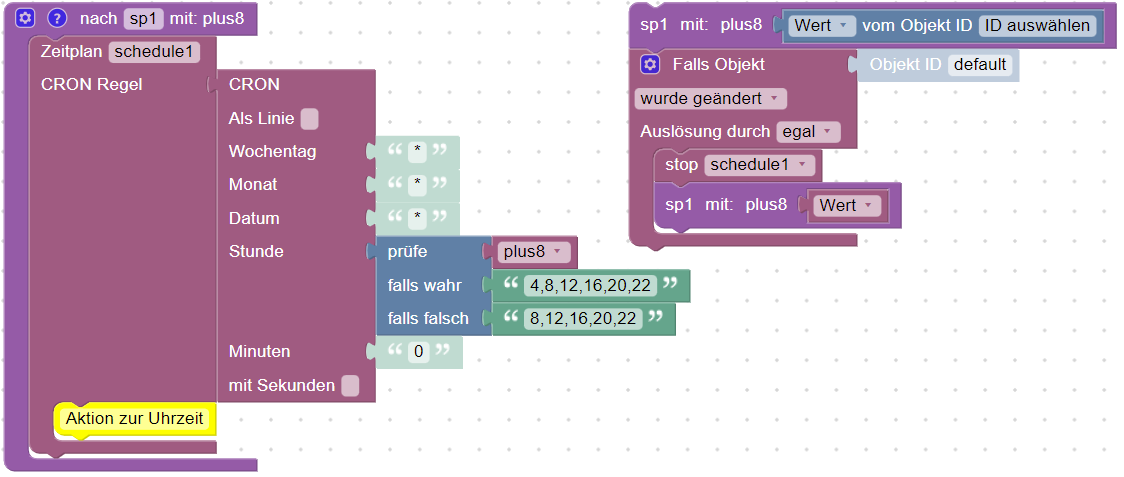Click the 'Falls Objekt' label

tap(718, 65)
